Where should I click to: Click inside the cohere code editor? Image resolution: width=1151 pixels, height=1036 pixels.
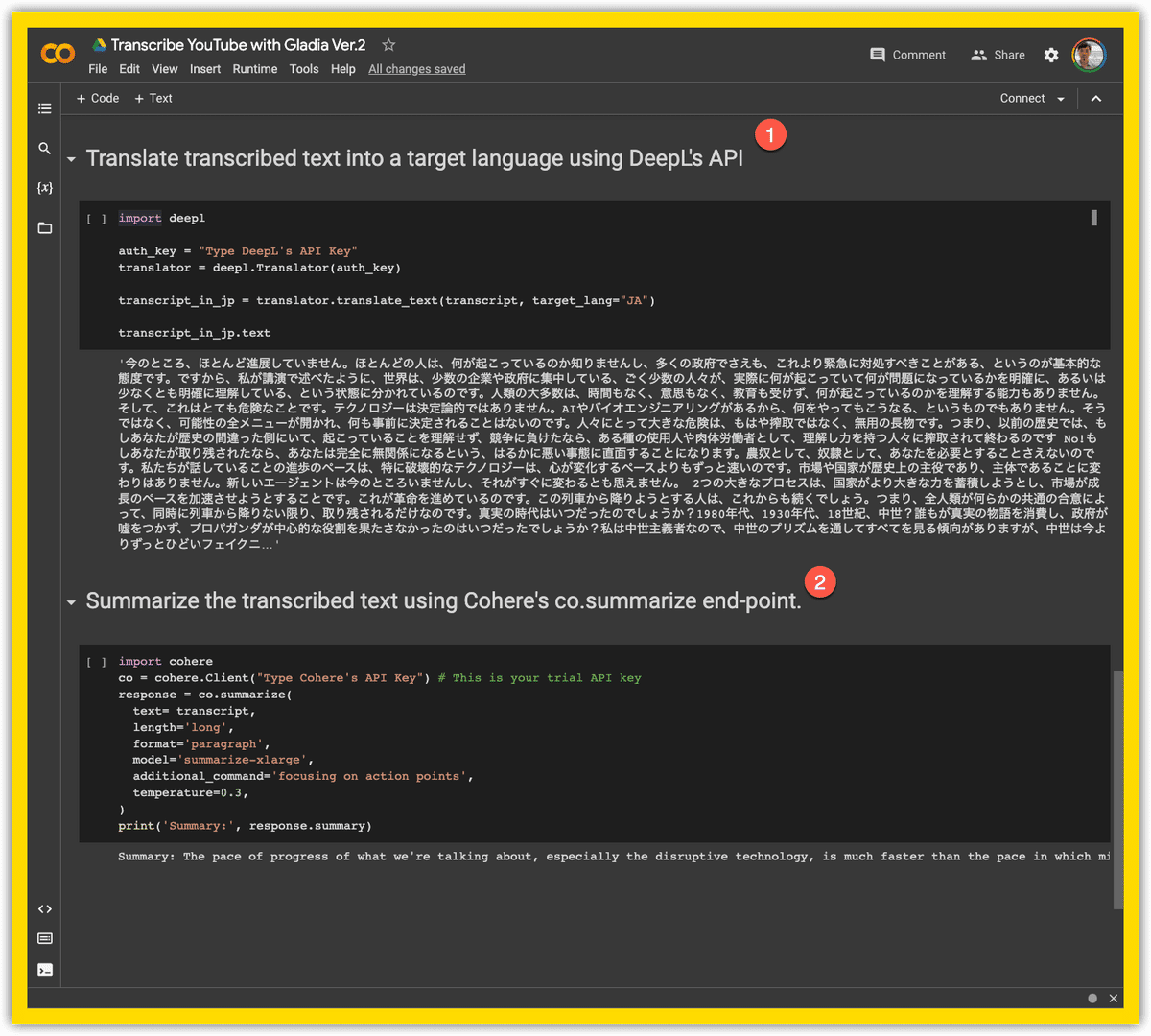point(595,743)
